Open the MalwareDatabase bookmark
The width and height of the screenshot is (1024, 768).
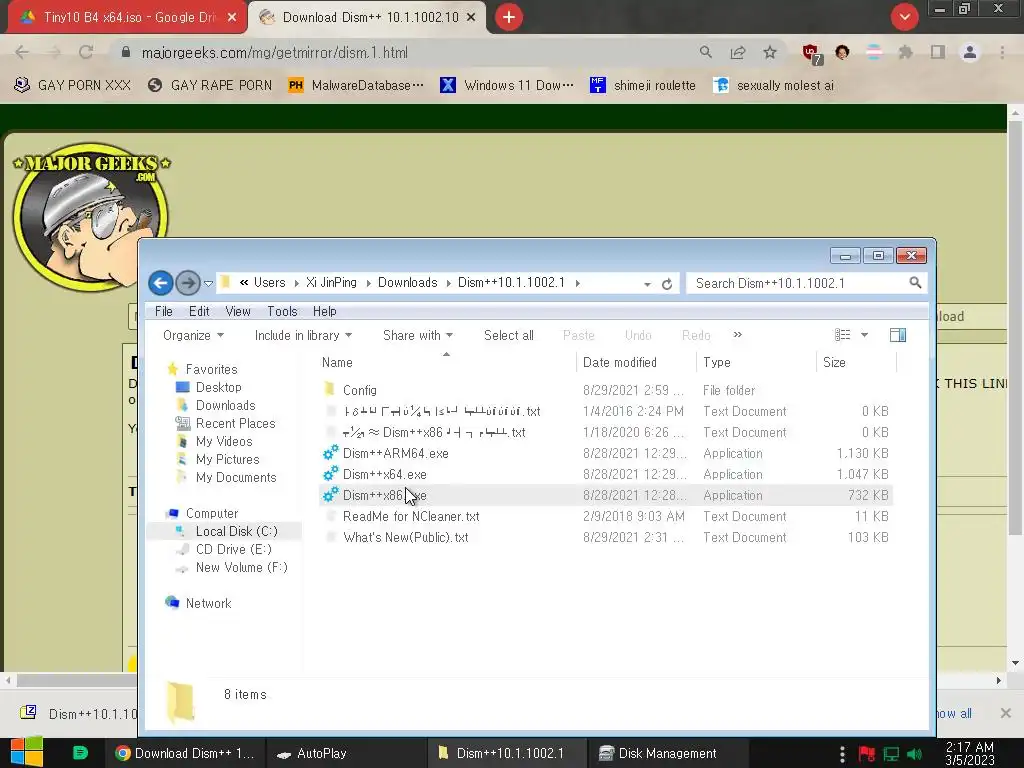[x=357, y=85]
